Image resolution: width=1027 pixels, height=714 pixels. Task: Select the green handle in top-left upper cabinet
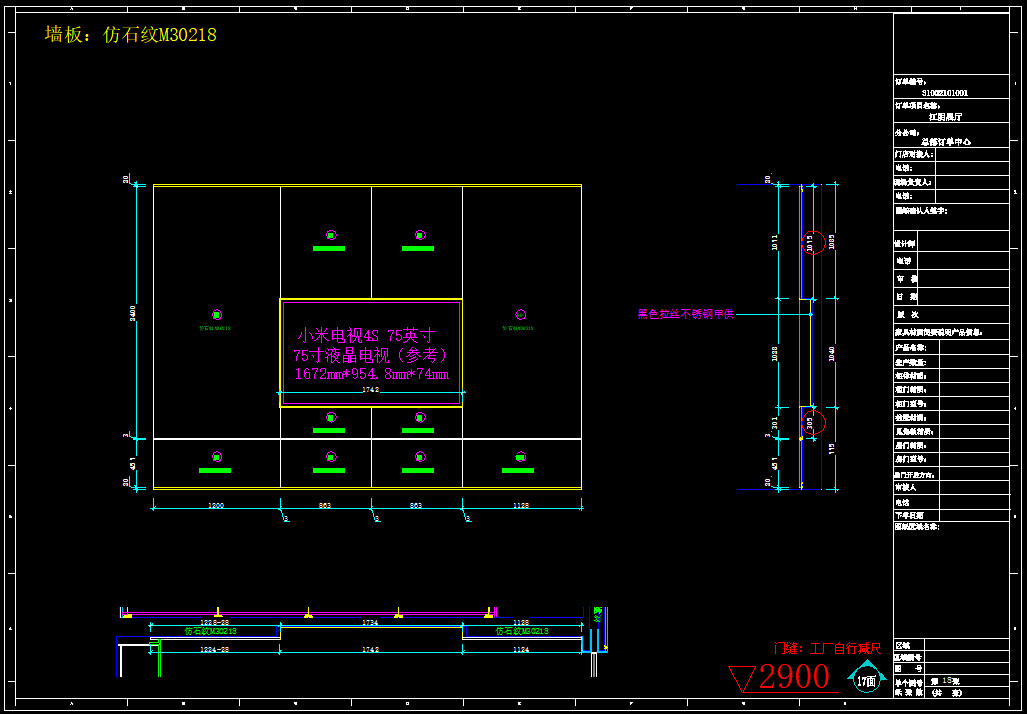328,248
